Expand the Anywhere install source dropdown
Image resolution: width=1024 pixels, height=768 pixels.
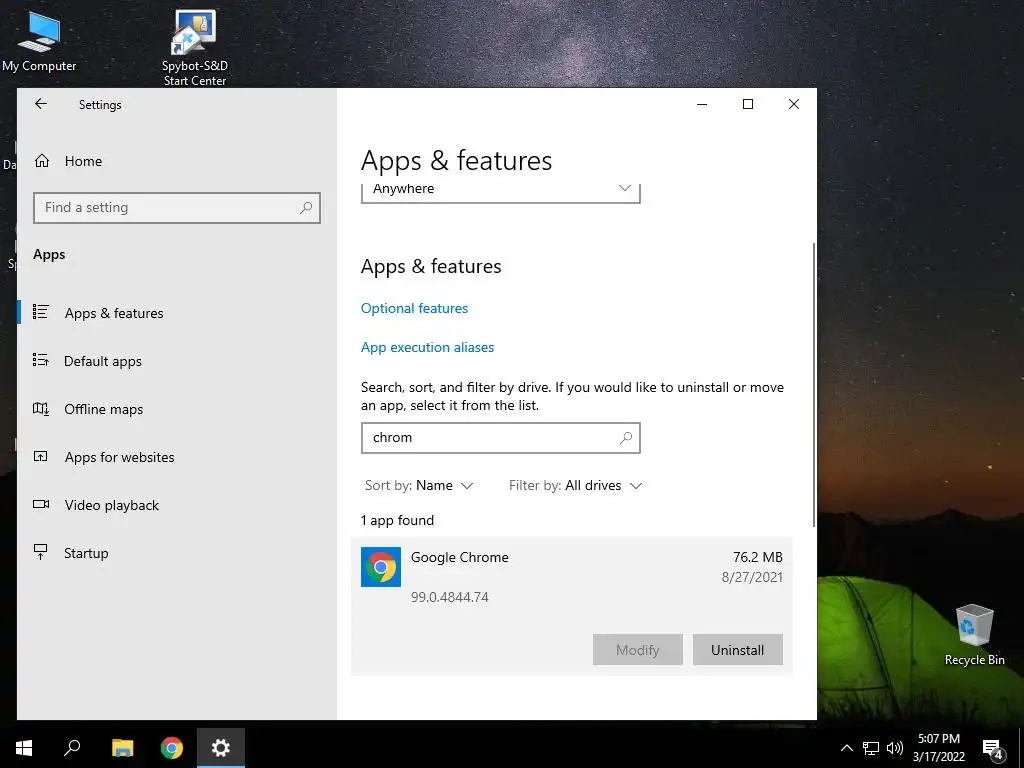pyautogui.click(x=500, y=191)
